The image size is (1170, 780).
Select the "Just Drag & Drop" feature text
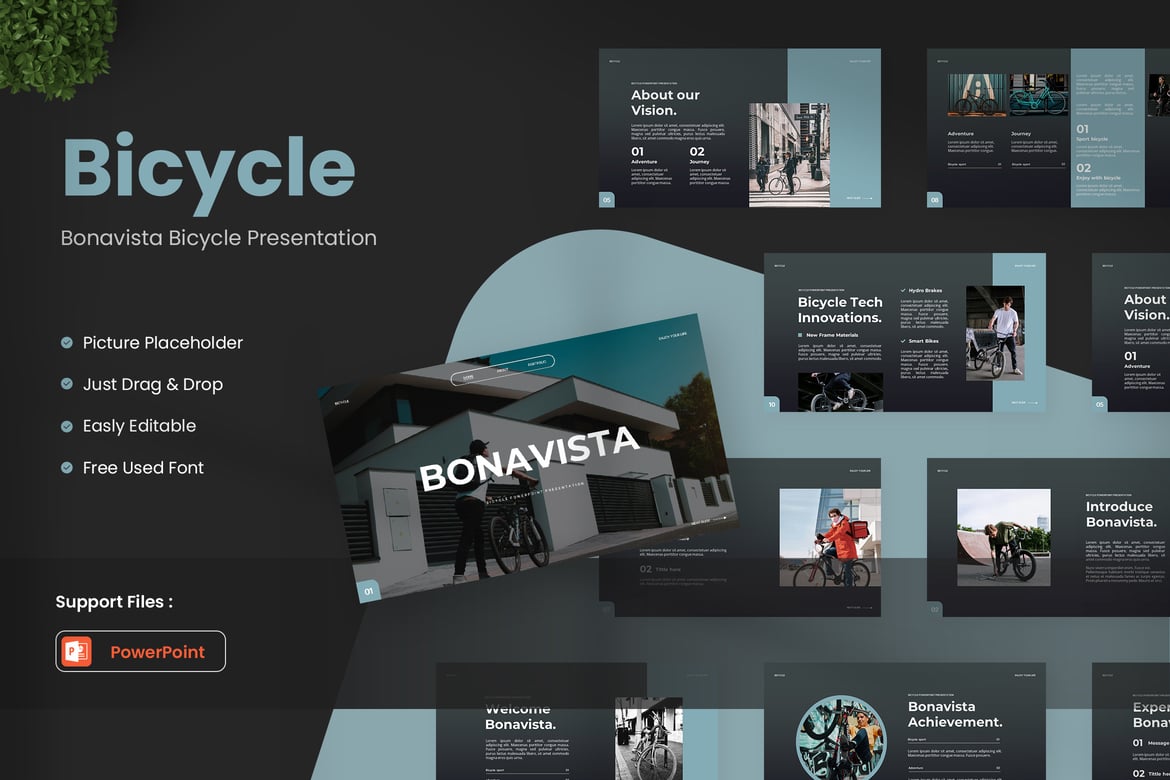tap(153, 384)
